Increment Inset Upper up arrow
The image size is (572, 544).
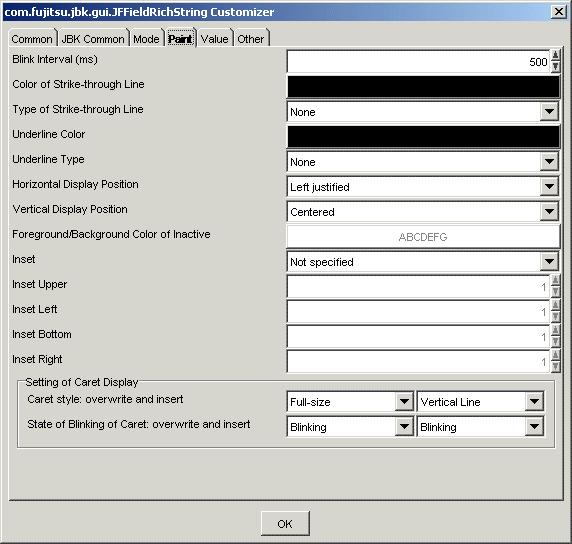pos(555,281)
